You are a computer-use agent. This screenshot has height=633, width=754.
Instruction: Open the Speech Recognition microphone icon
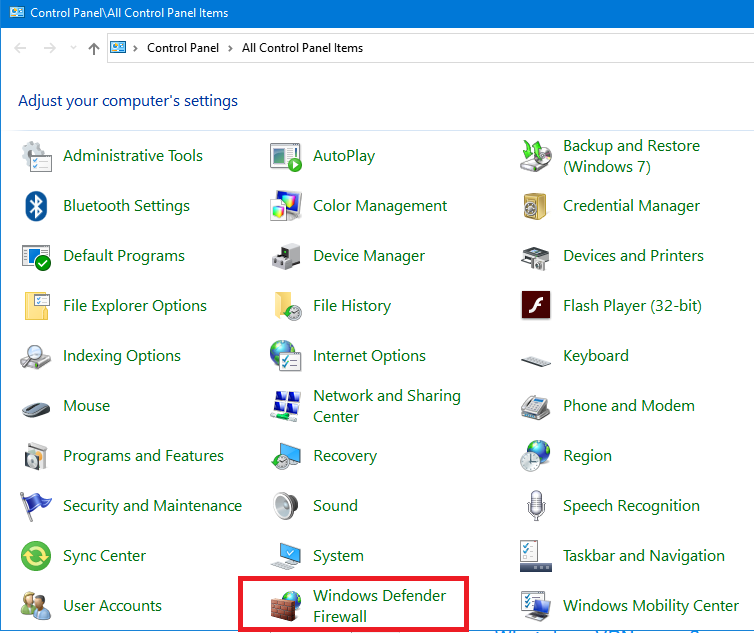536,506
